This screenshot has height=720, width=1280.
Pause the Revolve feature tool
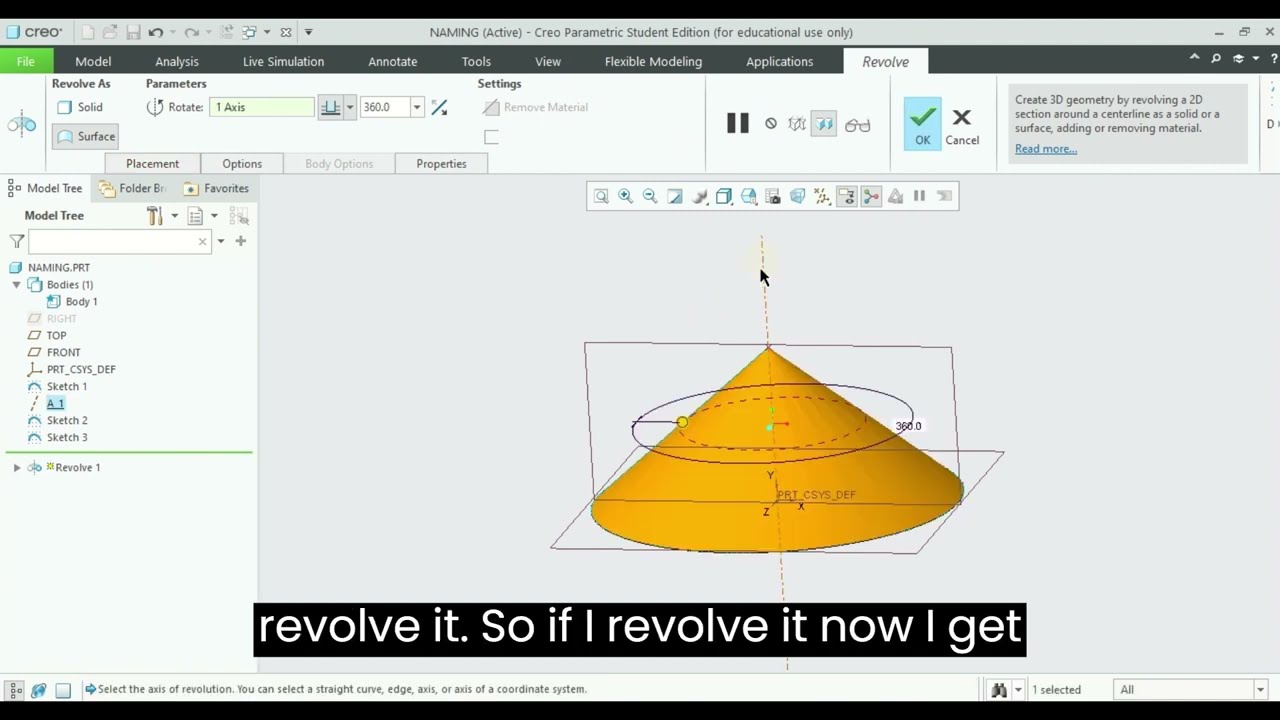[x=738, y=124]
